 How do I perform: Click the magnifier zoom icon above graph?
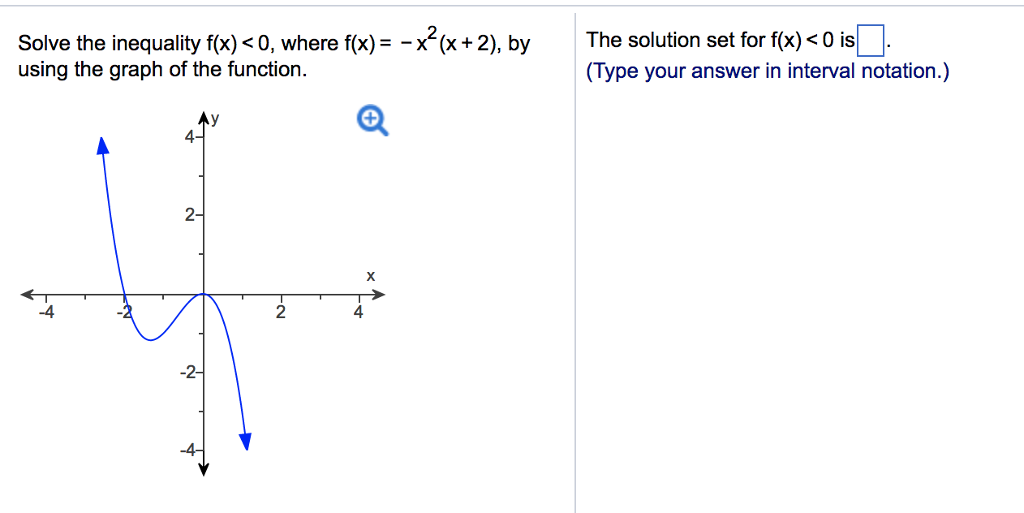[373, 122]
